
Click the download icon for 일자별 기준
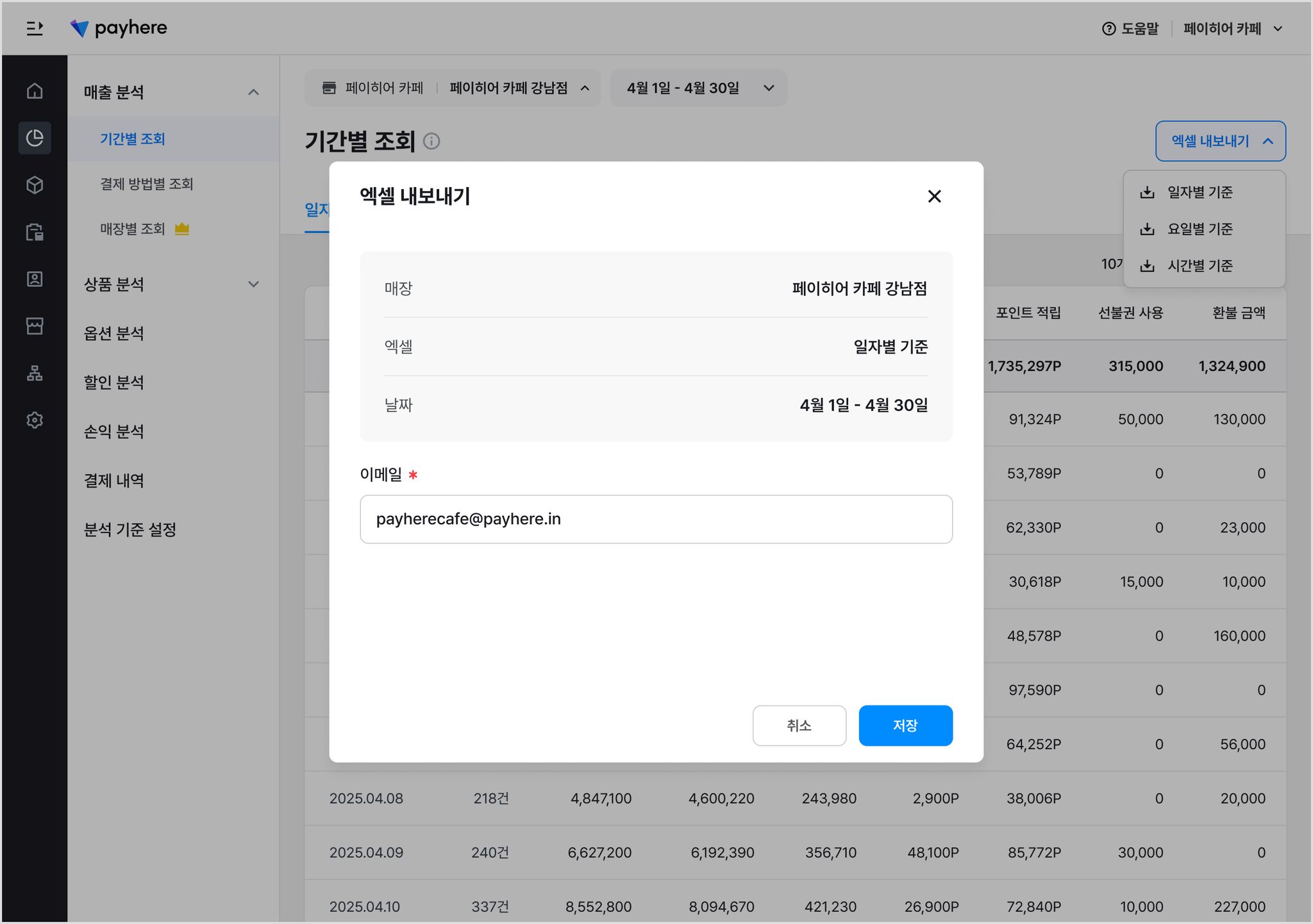[1147, 192]
